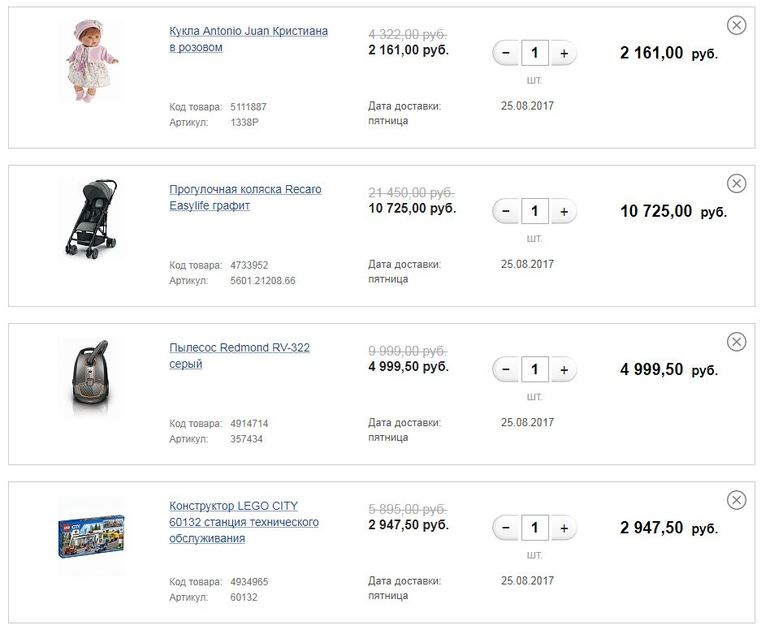Increase quantity of the Antonio Juan doll

563,53
